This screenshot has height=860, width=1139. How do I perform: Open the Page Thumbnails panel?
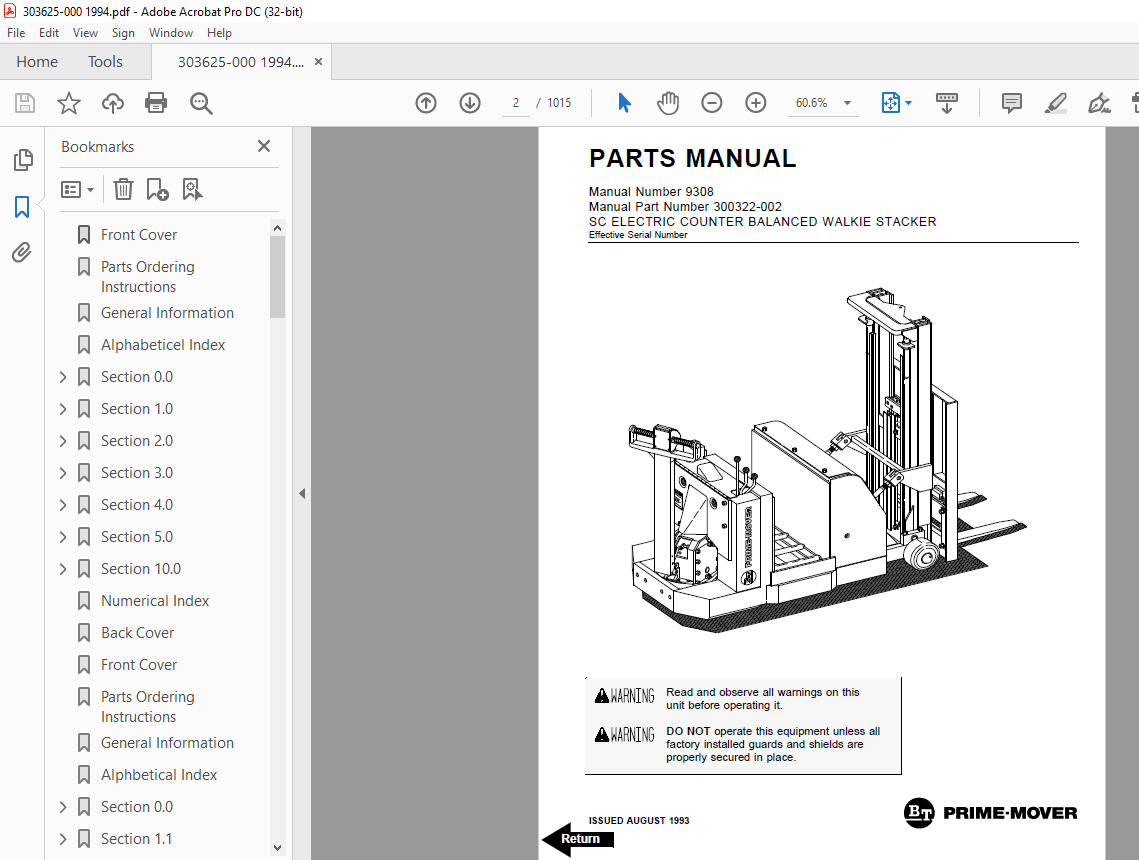coord(23,160)
